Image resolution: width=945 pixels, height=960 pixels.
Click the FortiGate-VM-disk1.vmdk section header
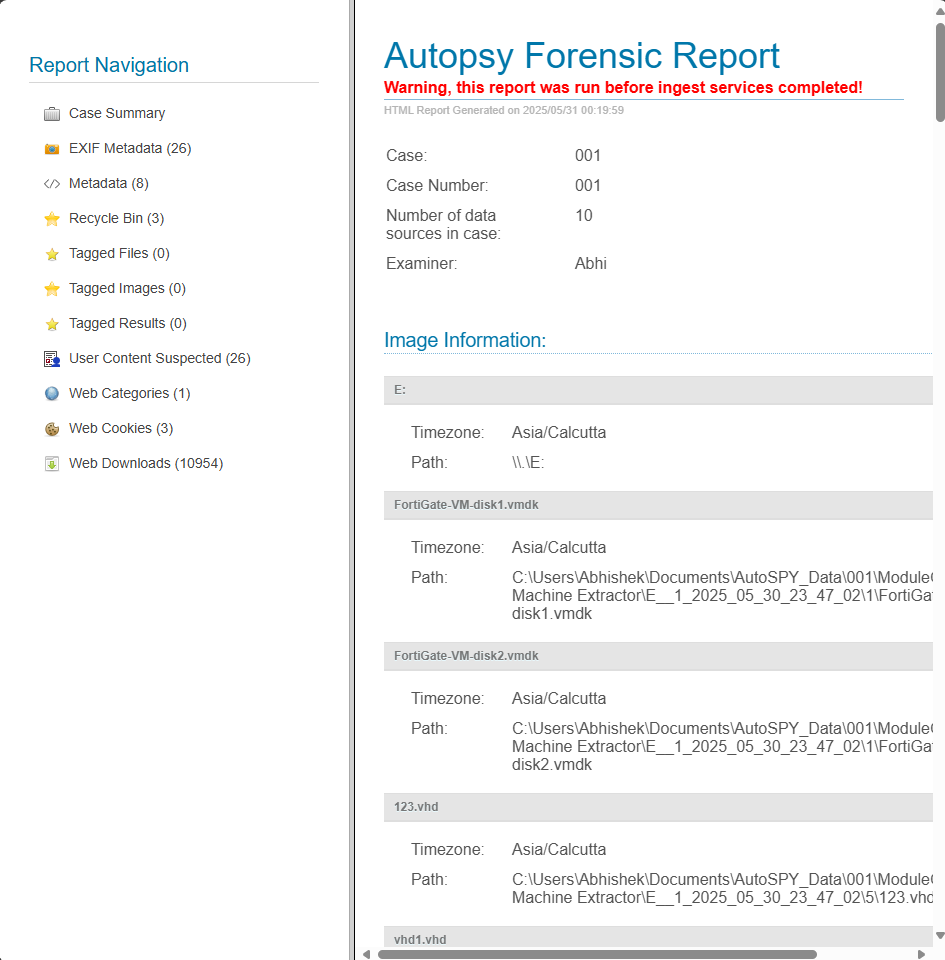click(659, 505)
